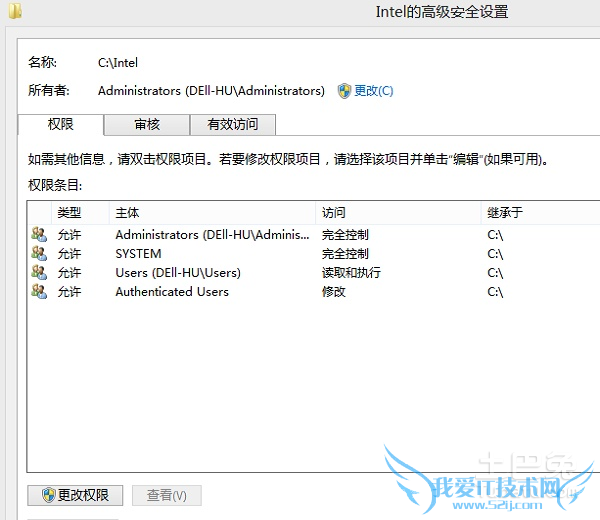Sort by the 主体 column header
The image size is (600, 520).
pos(212,212)
